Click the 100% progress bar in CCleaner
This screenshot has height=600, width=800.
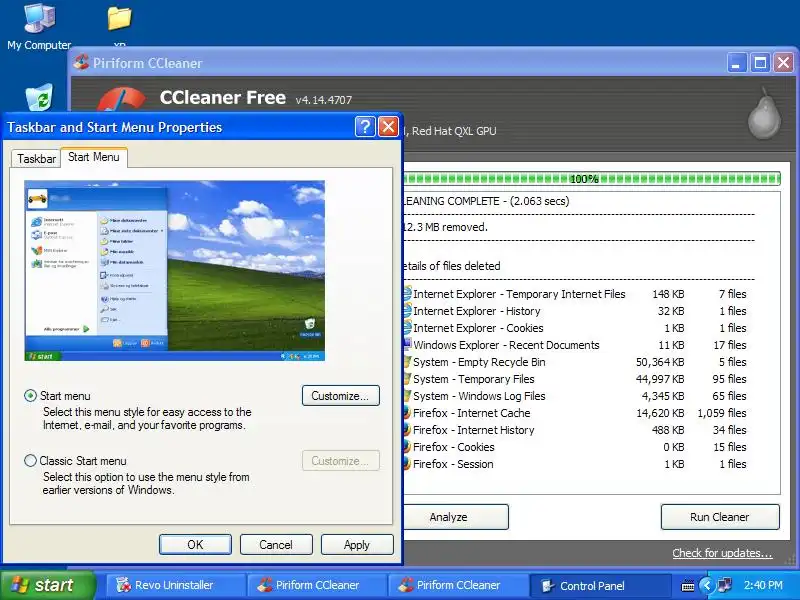tap(592, 179)
